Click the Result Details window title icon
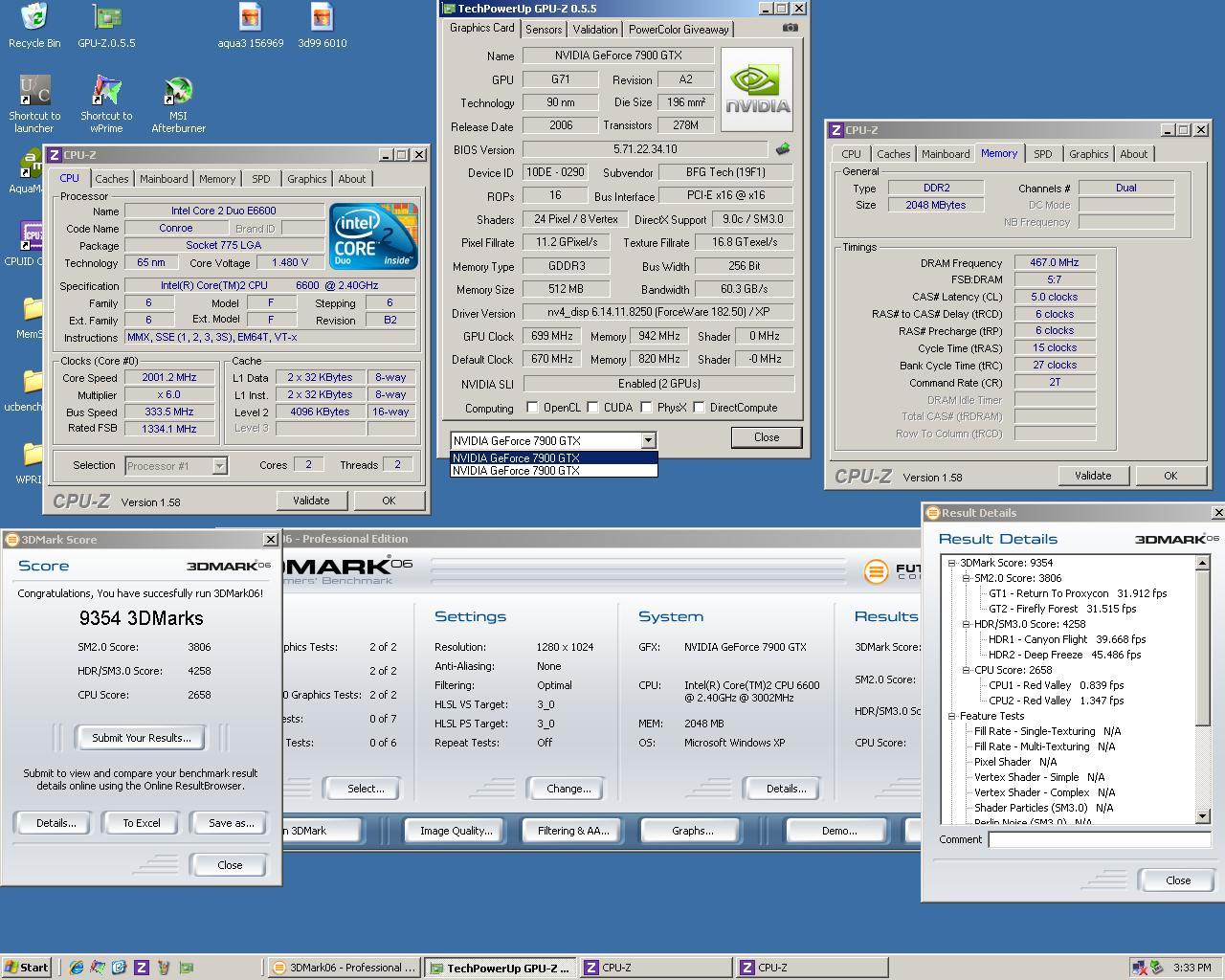1225x980 pixels. (x=932, y=513)
